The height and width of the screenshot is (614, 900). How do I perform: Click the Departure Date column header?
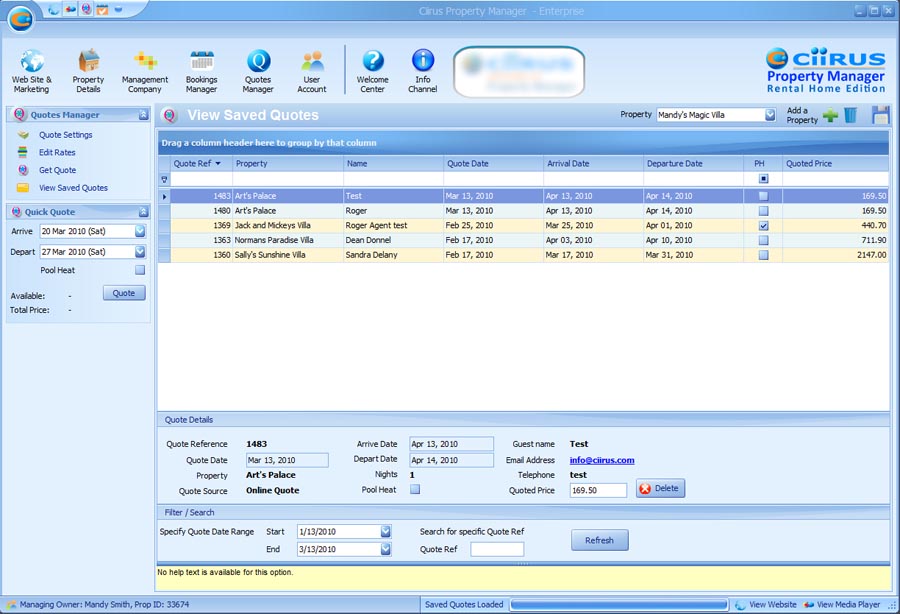[693, 164]
